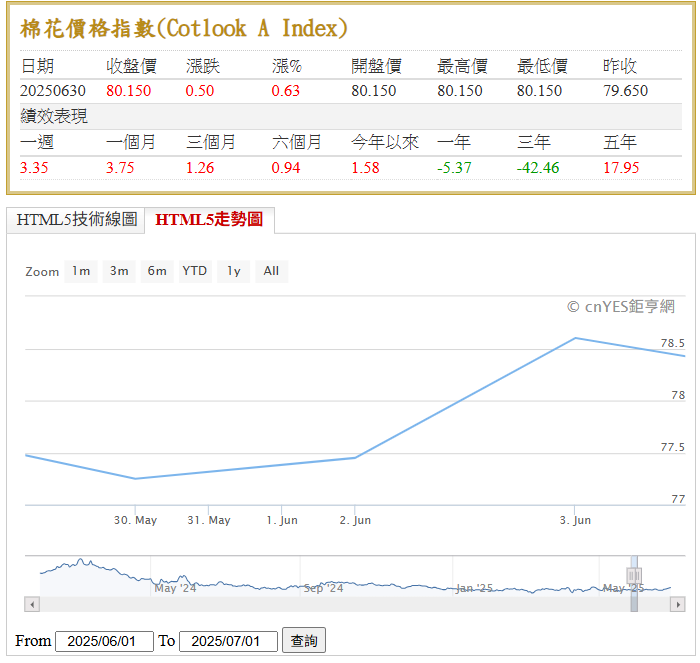Click the 棉花價格指數 Cotlook A Index title

point(183,29)
